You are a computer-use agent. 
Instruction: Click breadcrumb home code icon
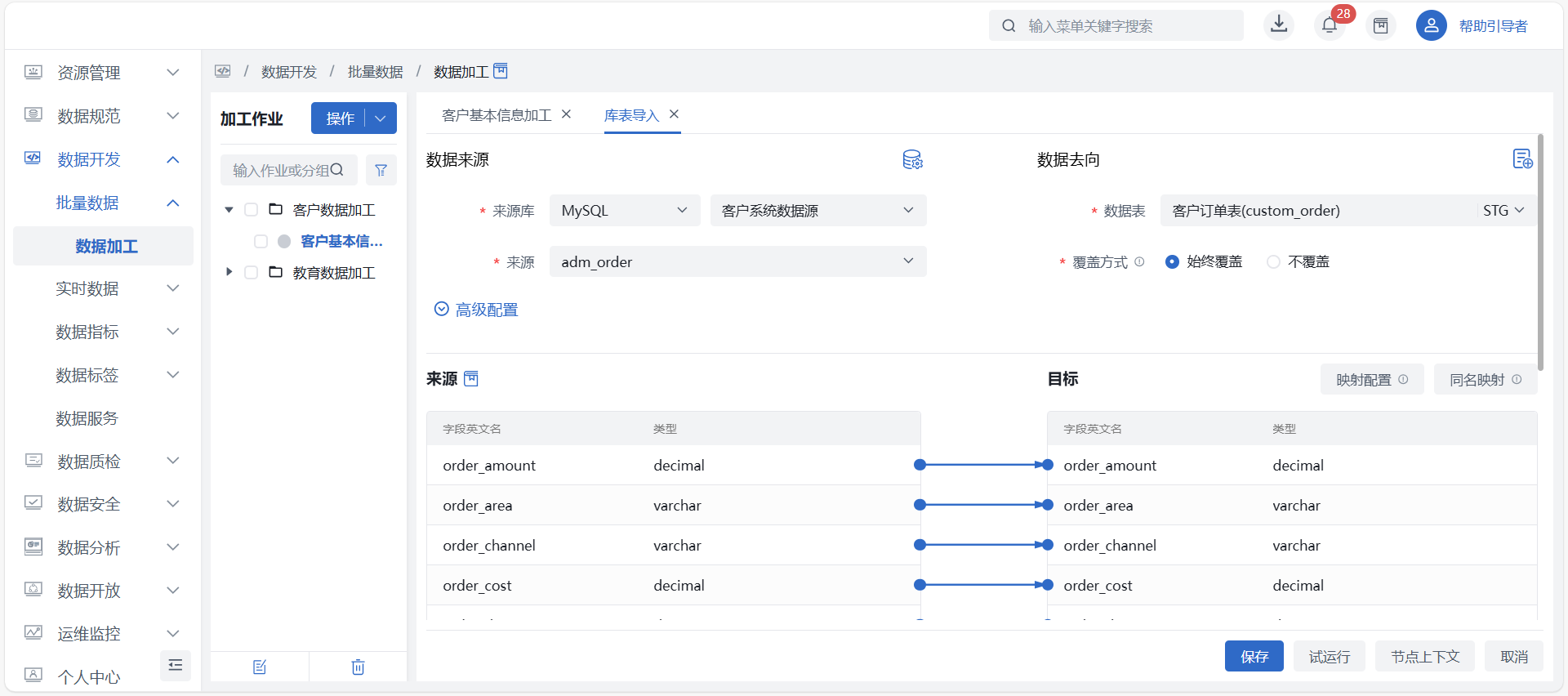[223, 71]
